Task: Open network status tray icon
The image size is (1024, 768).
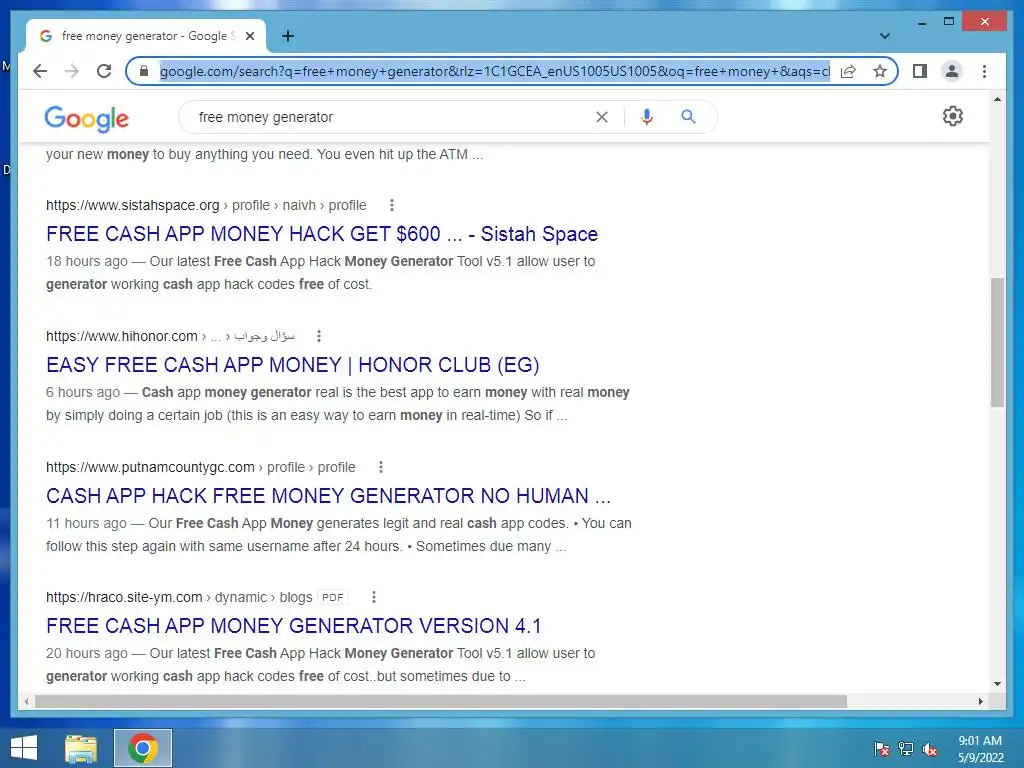Action: [906, 749]
